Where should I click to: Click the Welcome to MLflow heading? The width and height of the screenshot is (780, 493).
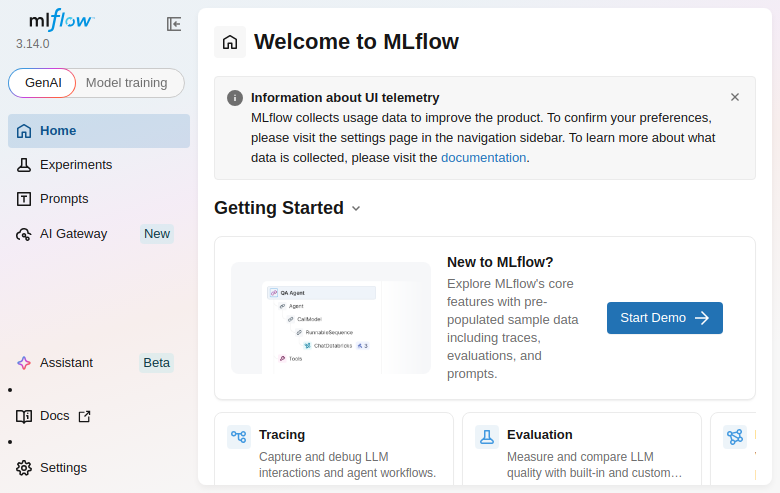(x=356, y=42)
